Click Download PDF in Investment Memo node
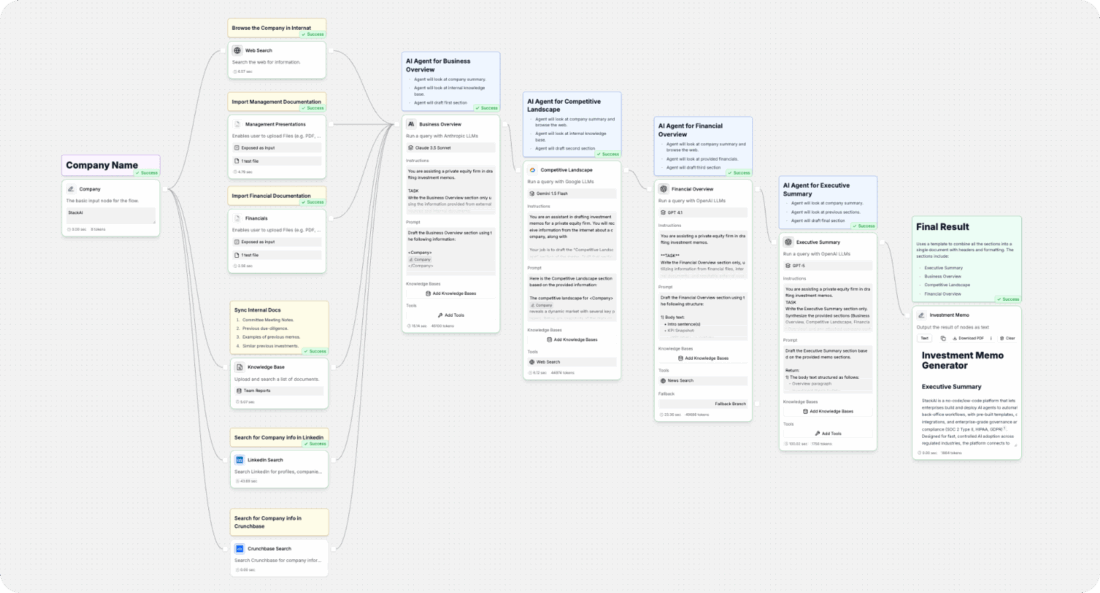The image size is (1100, 593). click(x=968, y=338)
